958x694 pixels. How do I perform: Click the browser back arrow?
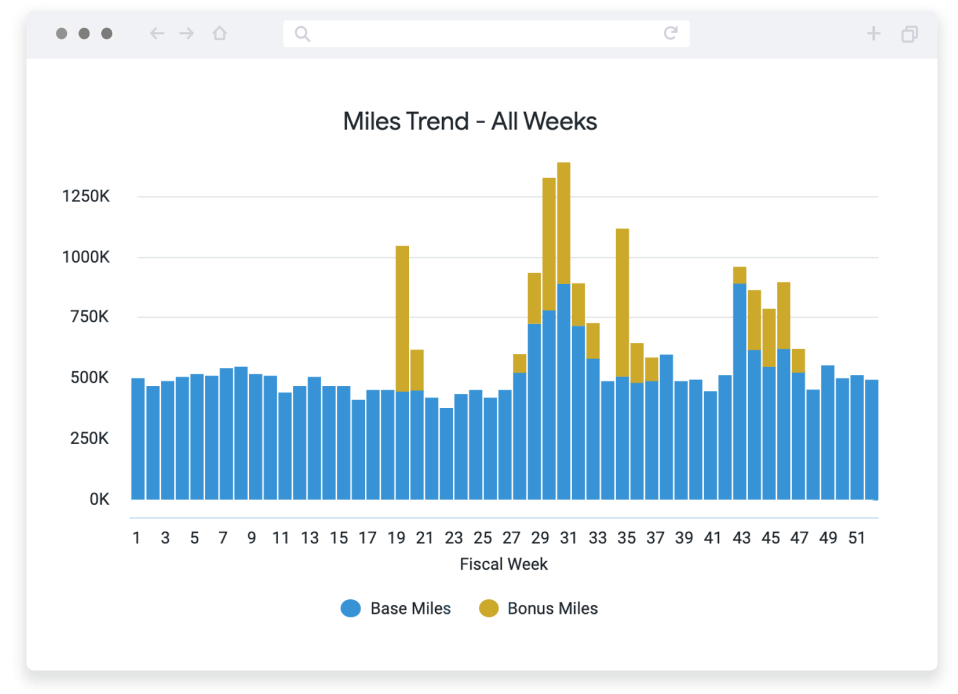click(x=157, y=34)
